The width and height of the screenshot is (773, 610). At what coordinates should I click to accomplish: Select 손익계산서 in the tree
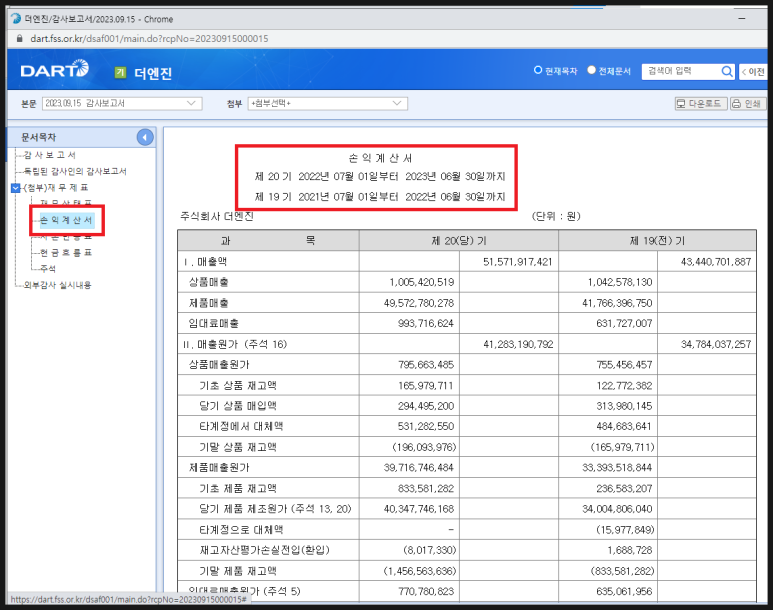pyautogui.click(x=66, y=220)
